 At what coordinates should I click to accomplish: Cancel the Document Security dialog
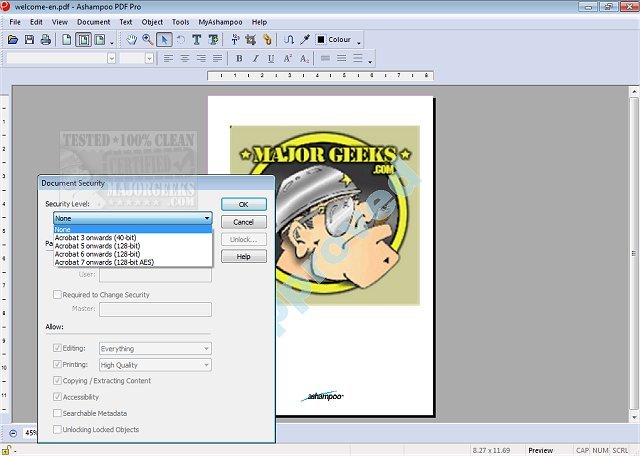tap(244, 222)
